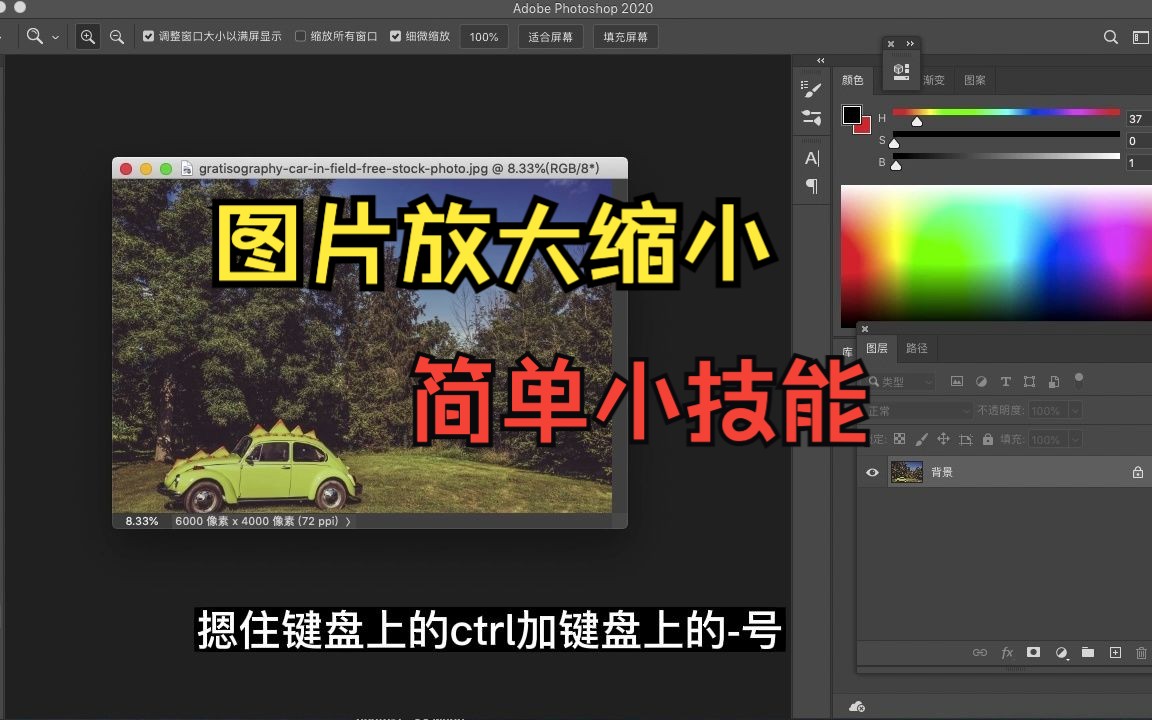This screenshot has height=720, width=1152.
Task: Click the Delete layer trash icon
Action: coord(1141,652)
